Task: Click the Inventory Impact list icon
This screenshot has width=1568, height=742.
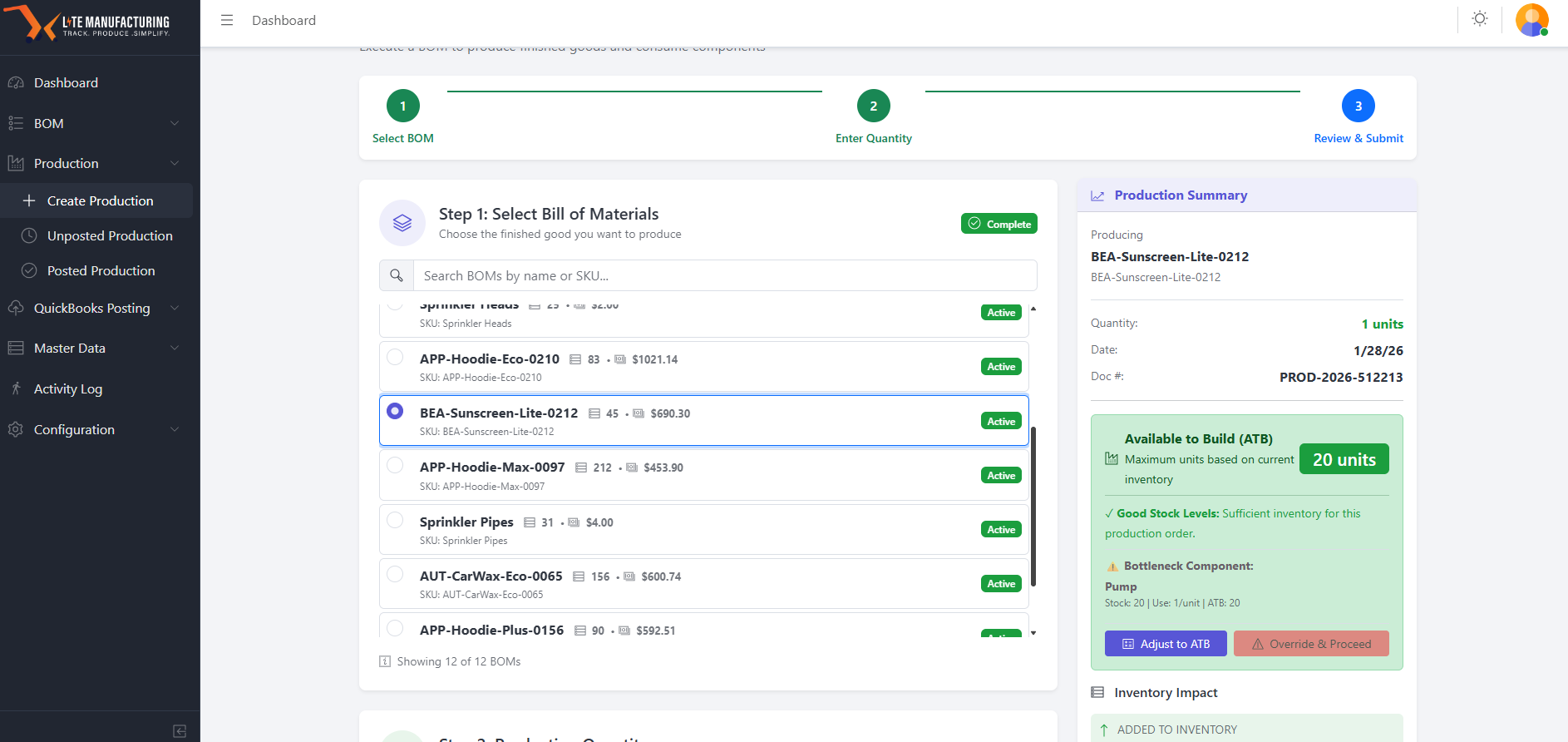Action: [x=1097, y=692]
